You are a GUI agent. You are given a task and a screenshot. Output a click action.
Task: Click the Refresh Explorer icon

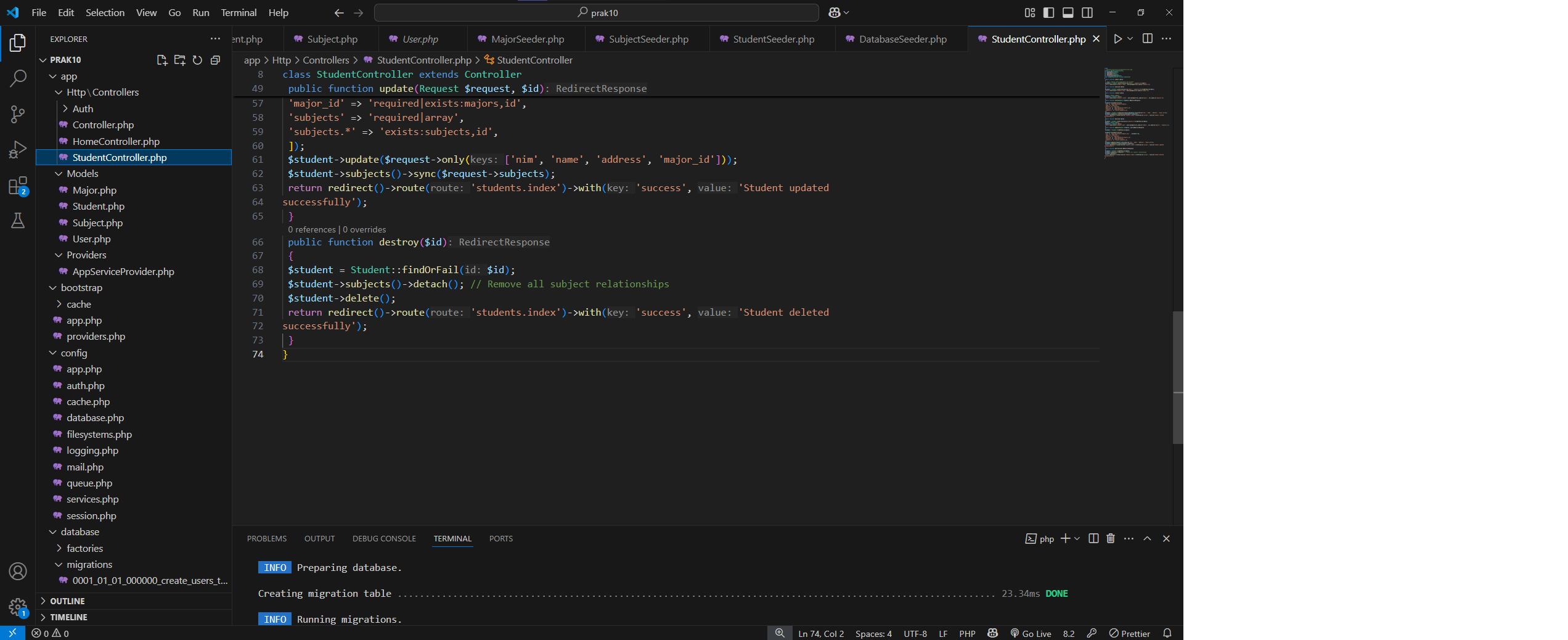[197, 60]
